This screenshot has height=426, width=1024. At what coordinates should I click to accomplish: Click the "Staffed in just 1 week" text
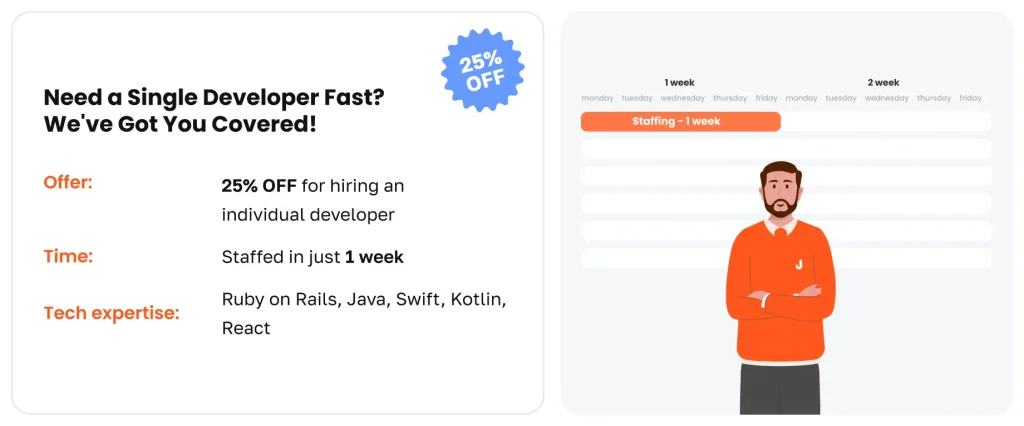(312, 257)
